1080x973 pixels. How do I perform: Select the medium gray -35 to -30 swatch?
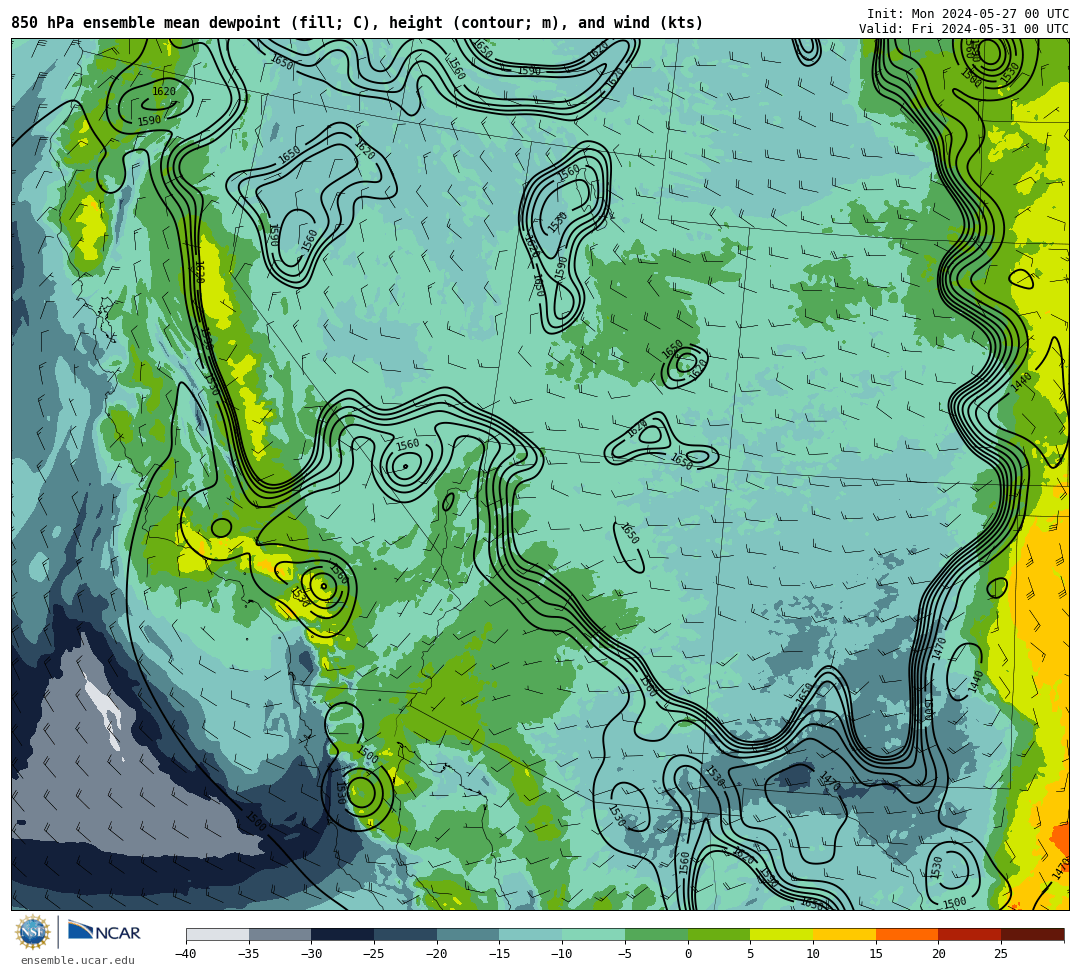280,934
